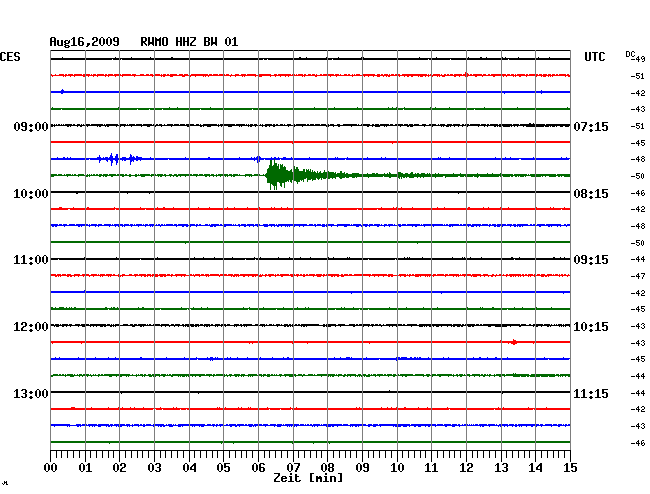650x494 pixels.
Task: Click minute 15 on the time axis
Action: click(570, 467)
